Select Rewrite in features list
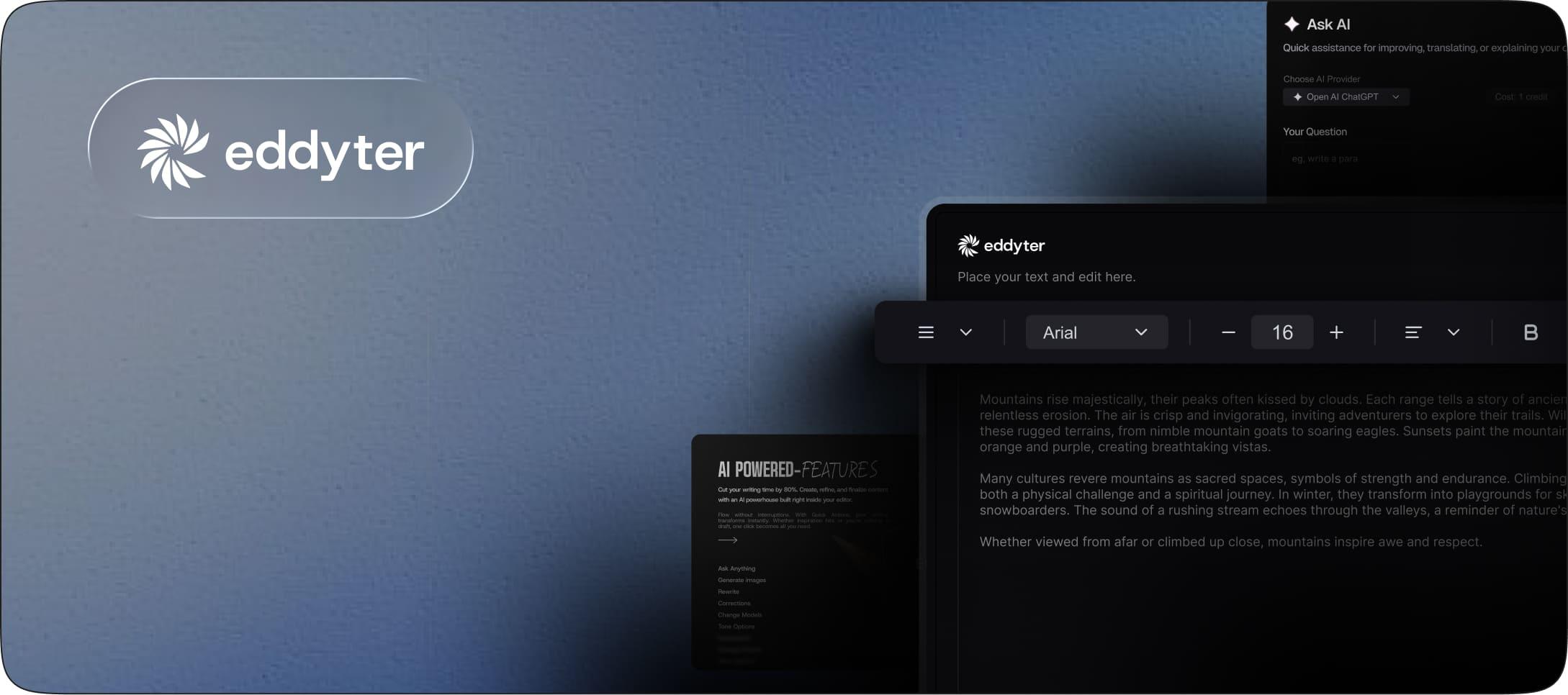Viewport: 1568px width, 695px height. pyautogui.click(x=729, y=591)
